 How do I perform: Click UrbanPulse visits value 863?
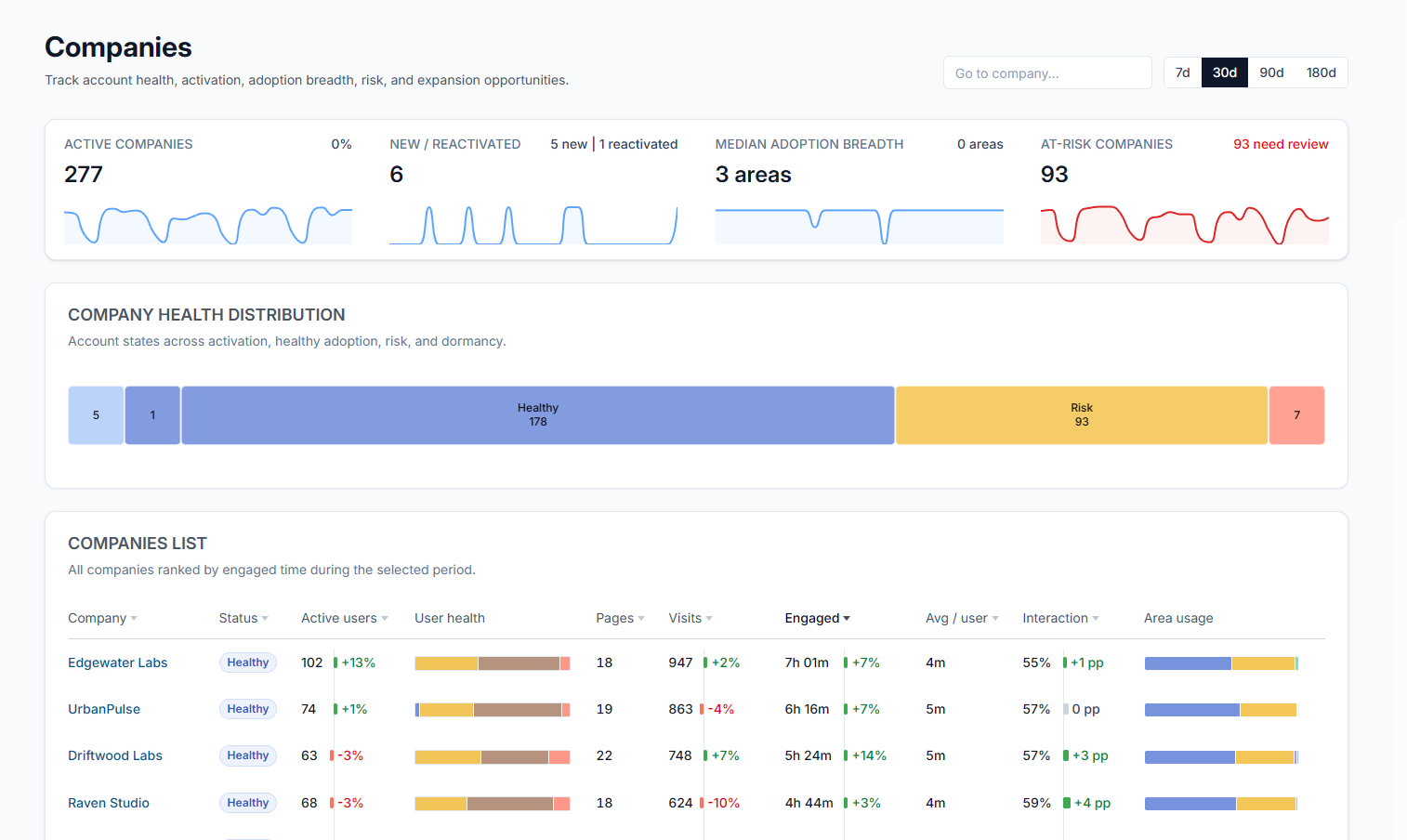click(x=680, y=709)
